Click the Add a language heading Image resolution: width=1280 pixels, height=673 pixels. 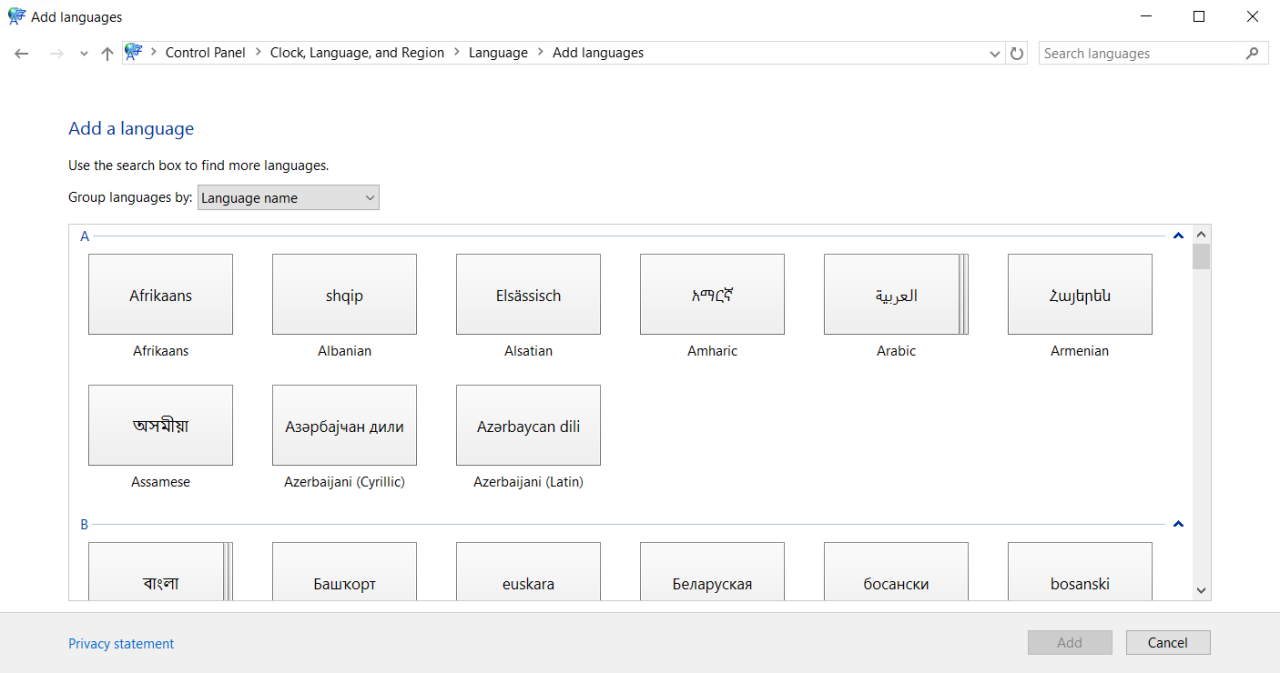pos(131,129)
